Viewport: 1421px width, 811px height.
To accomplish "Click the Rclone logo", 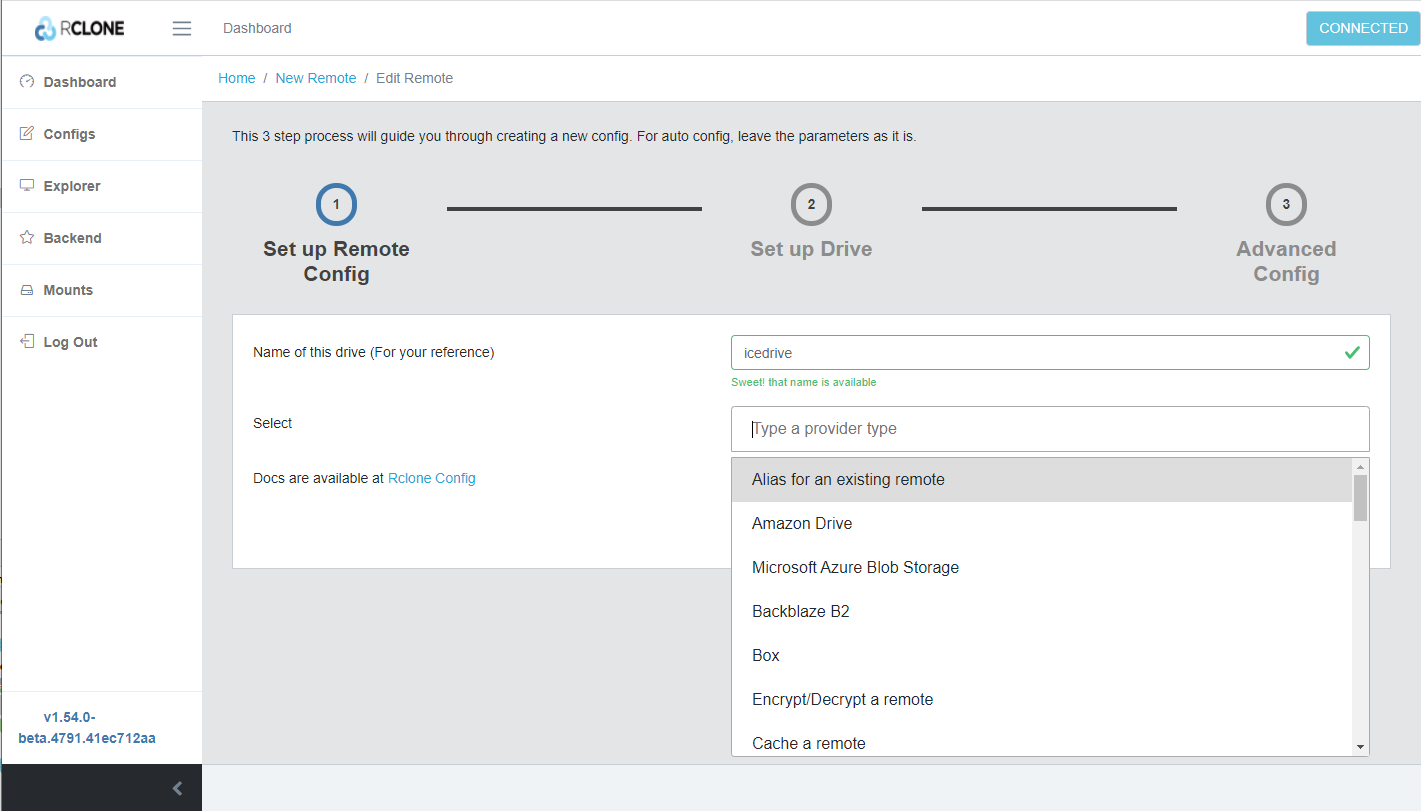I will [80, 28].
